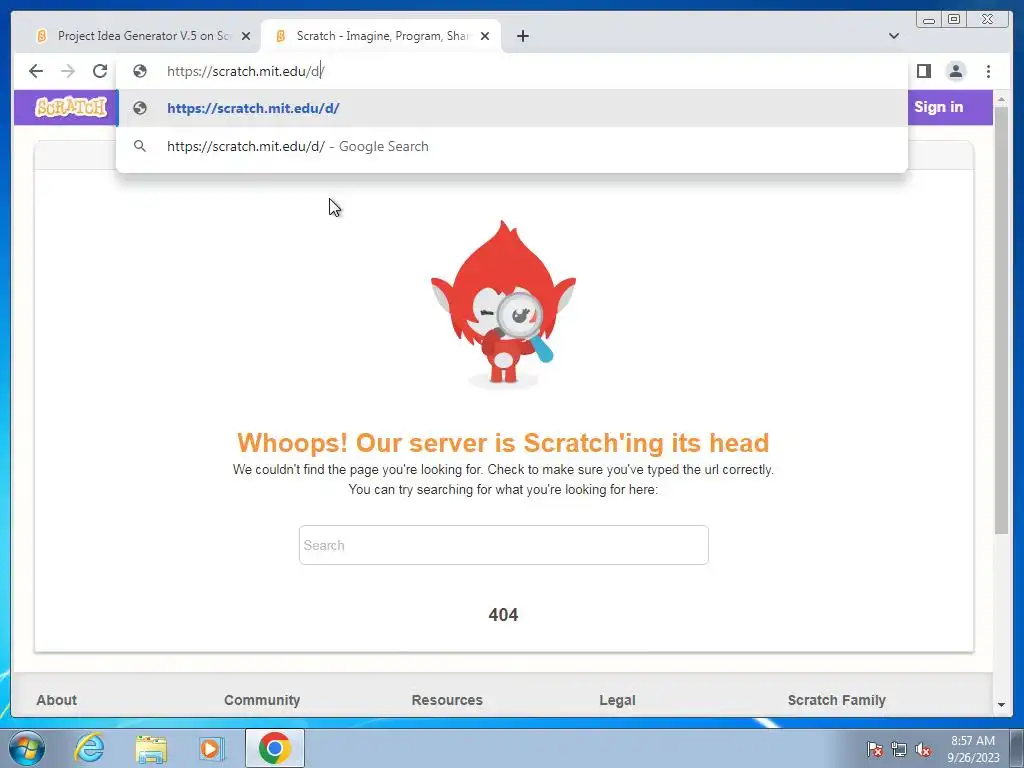Click the Community footer heading
The image size is (1024, 768).
point(262,700)
